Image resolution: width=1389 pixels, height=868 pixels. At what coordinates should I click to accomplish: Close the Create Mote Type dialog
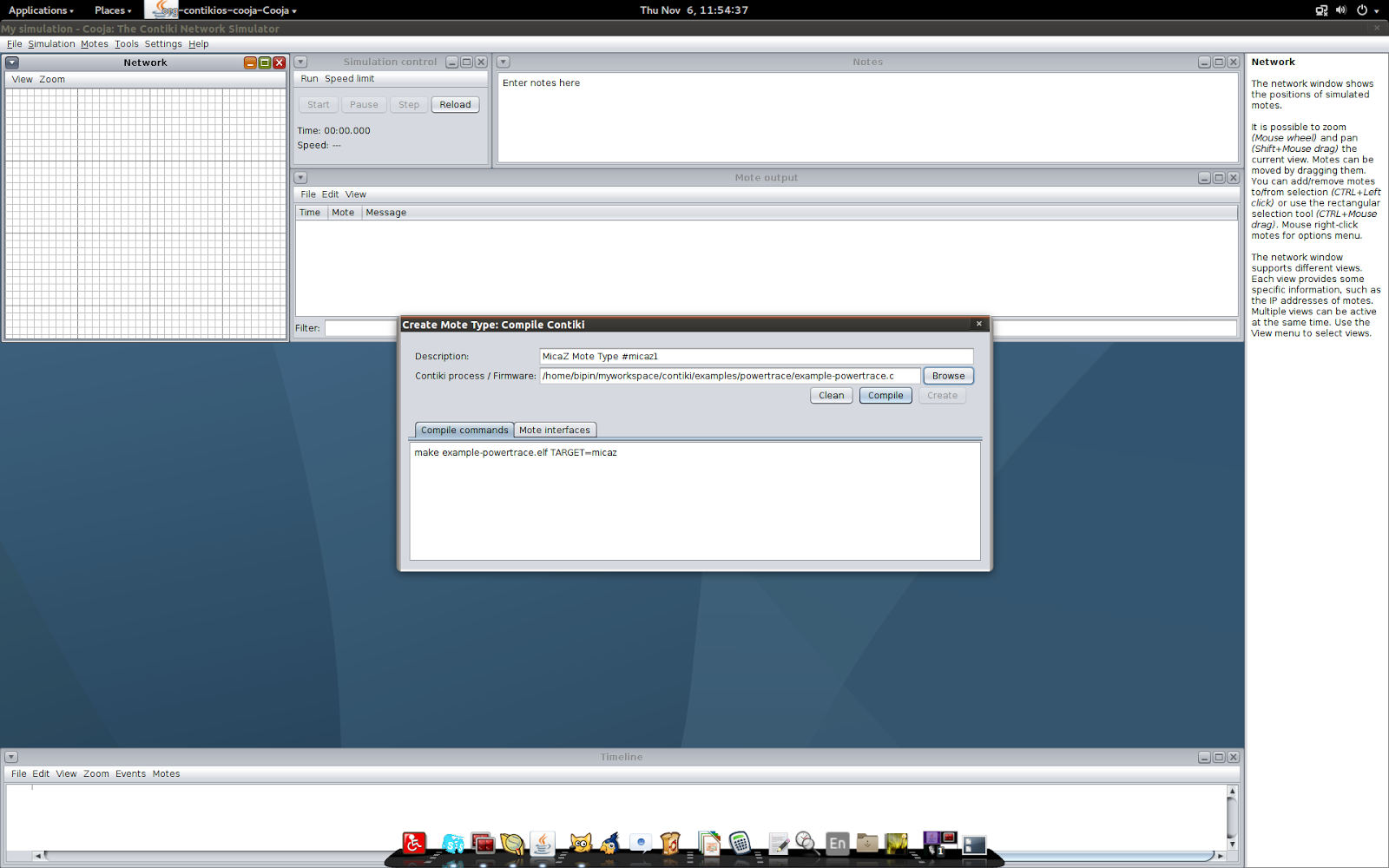(x=979, y=324)
